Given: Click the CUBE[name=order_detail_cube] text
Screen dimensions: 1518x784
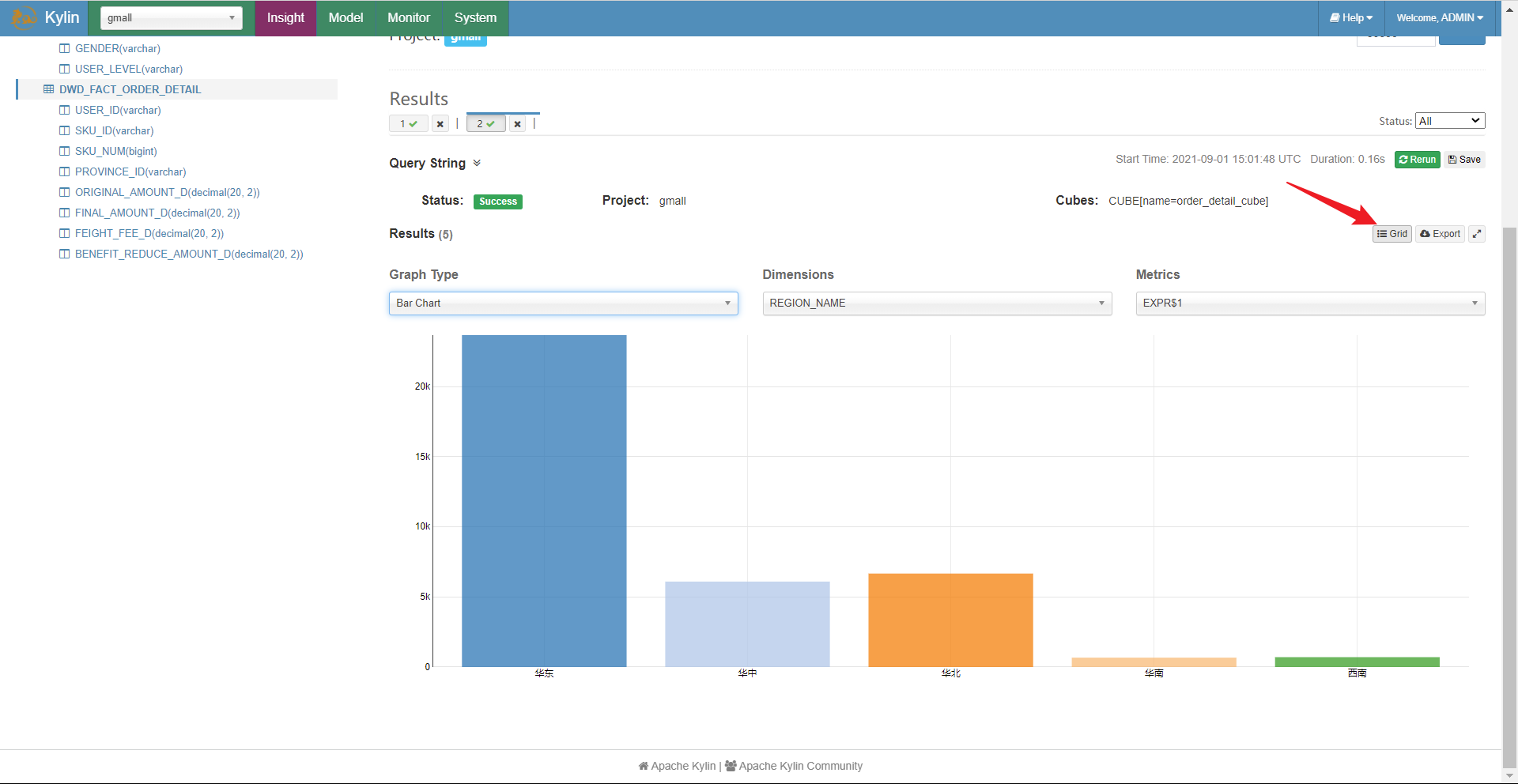Looking at the screenshot, I should pos(1188,201).
